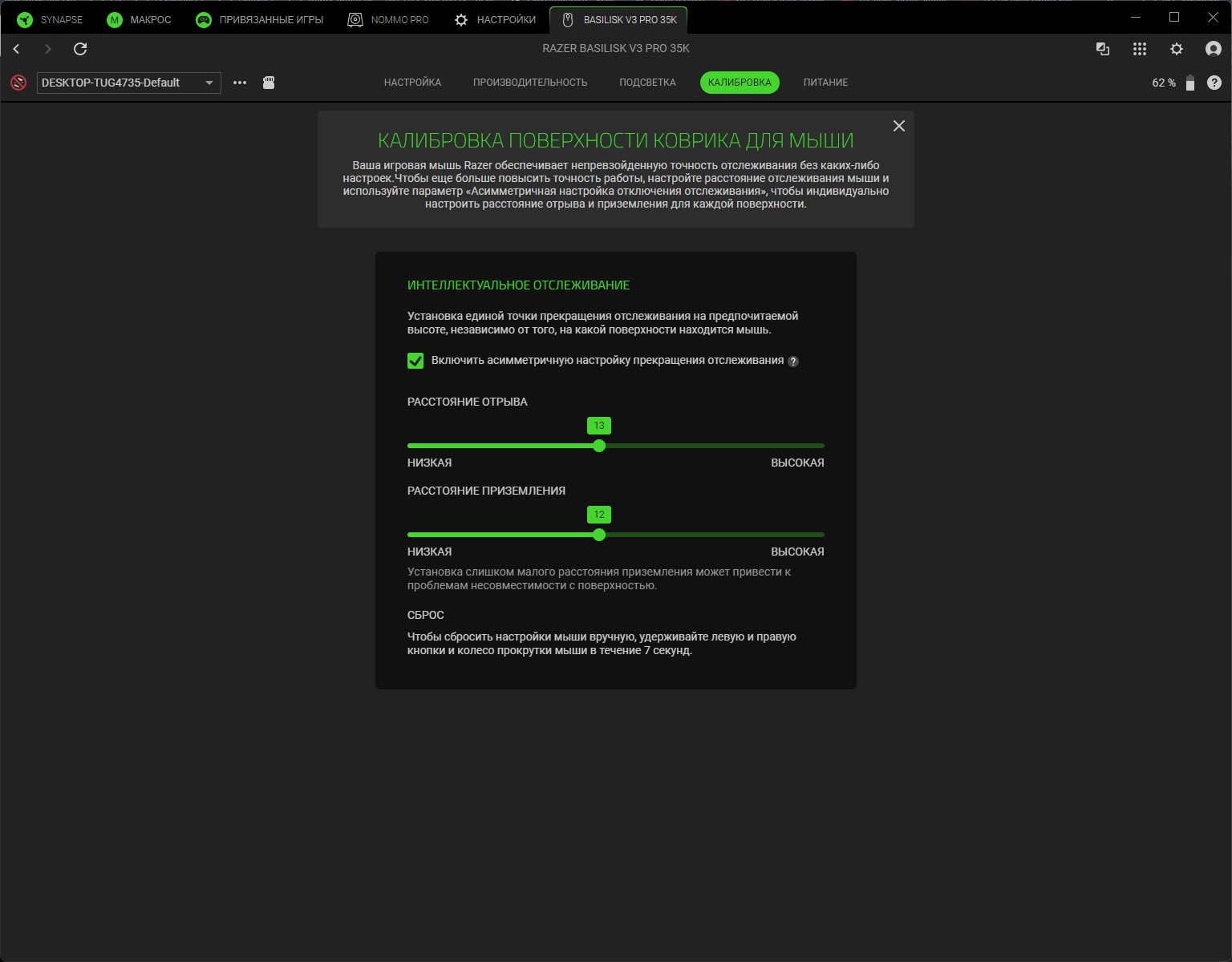Open the Привязанные игры tab
Image resolution: width=1232 pixels, height=962 pixels.
(260, 19)
